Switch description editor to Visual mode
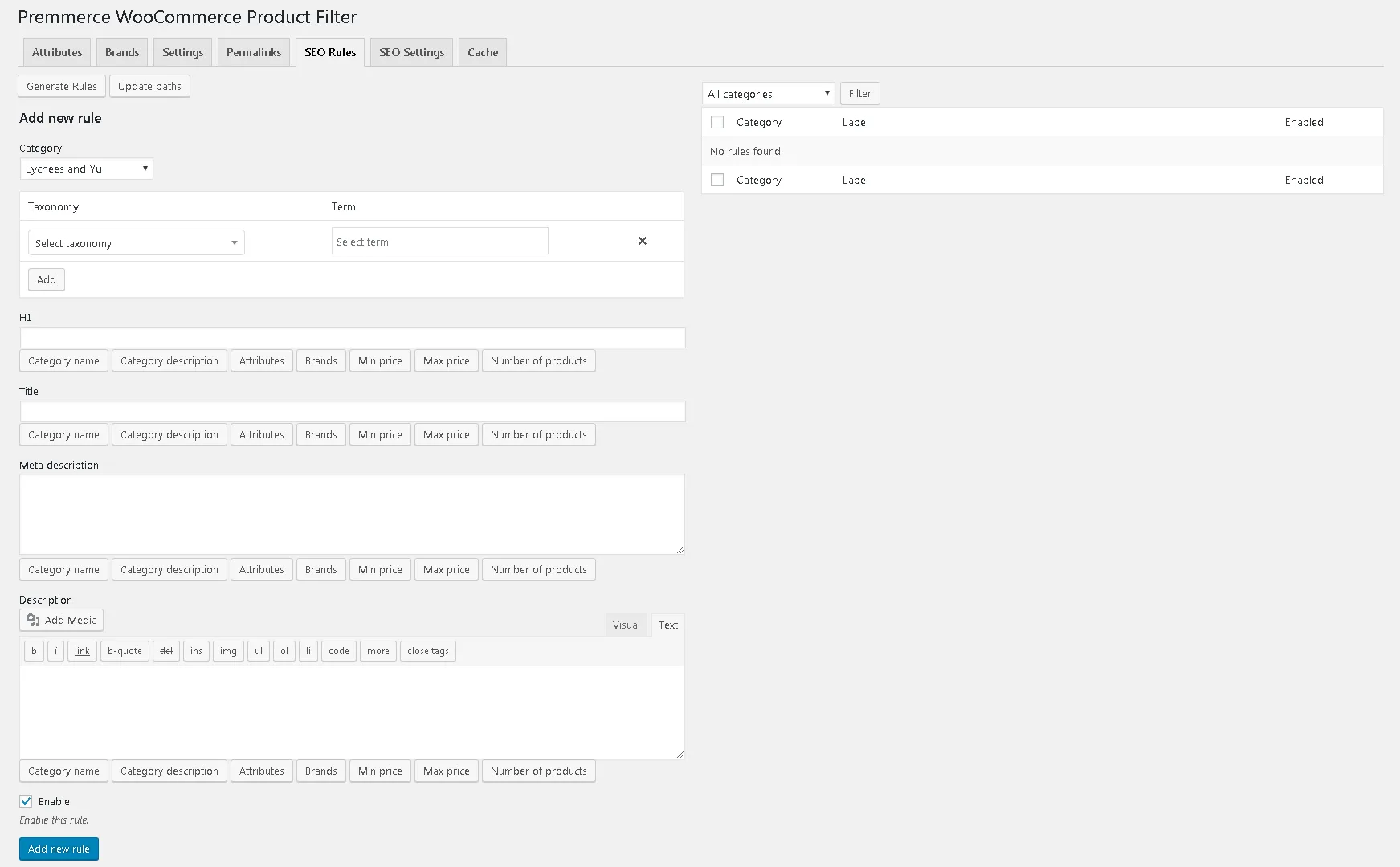Screen dimensions: 1400x867 [x=627, y=625]
